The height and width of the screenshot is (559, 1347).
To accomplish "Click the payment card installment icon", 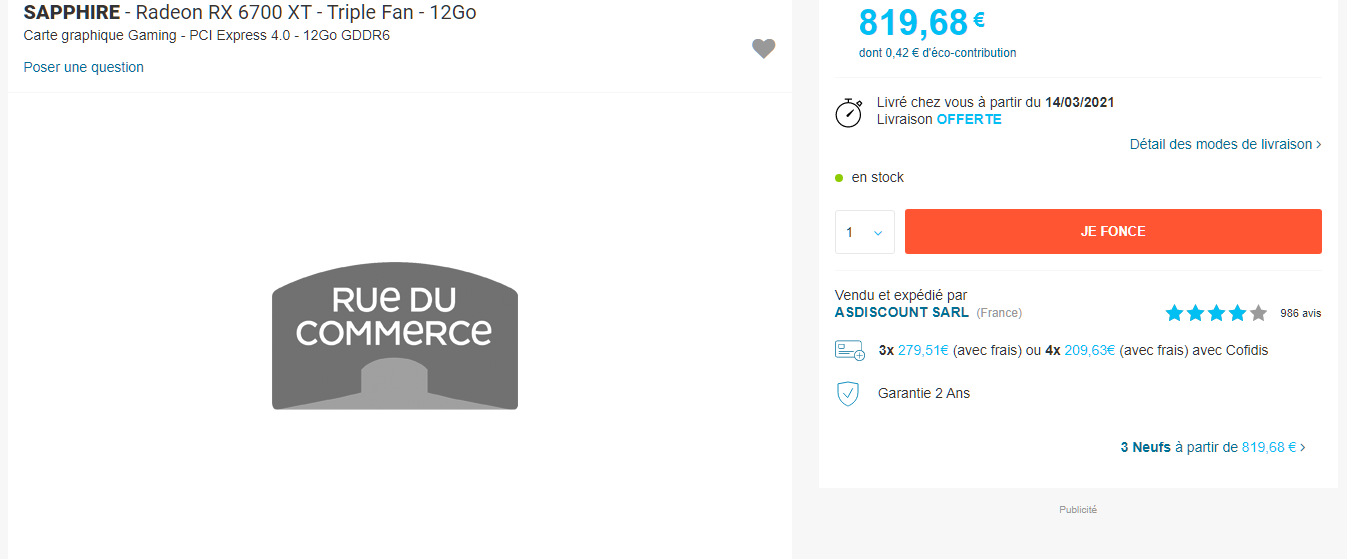I will [x=849, y=350].
